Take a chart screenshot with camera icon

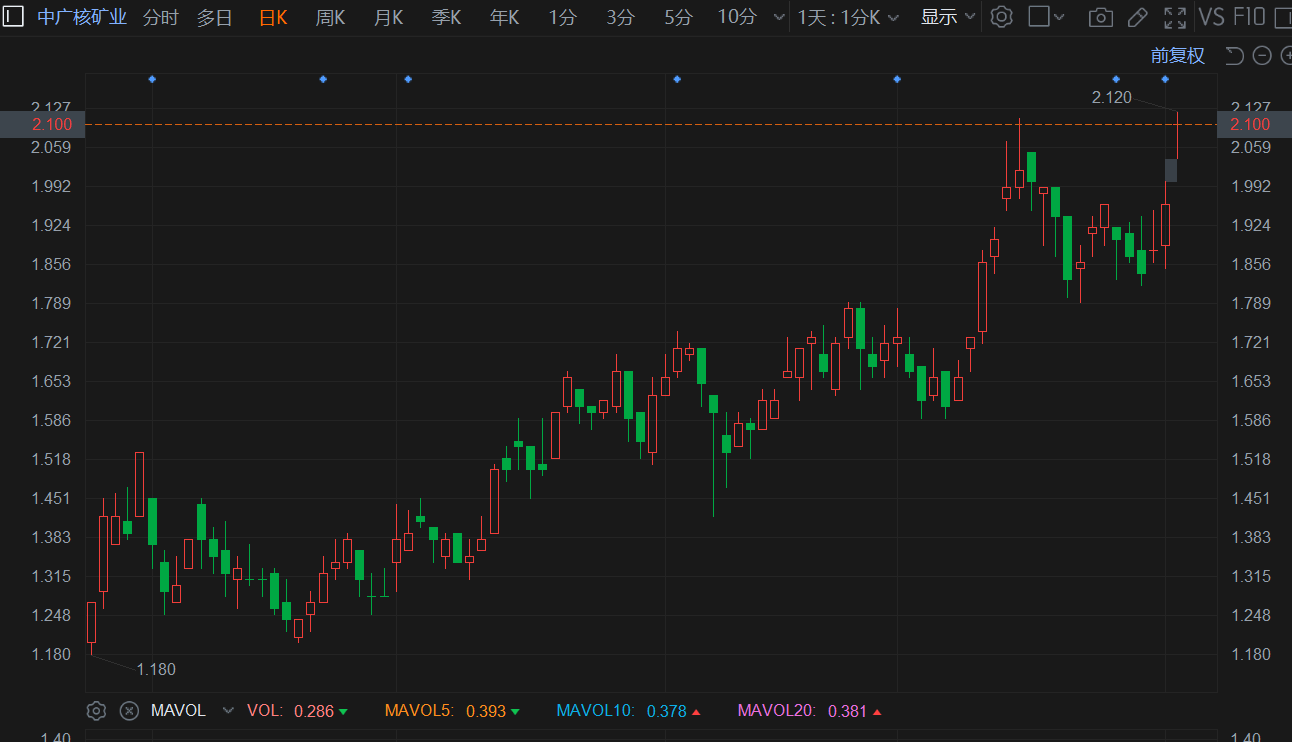tap(1100, 17)
